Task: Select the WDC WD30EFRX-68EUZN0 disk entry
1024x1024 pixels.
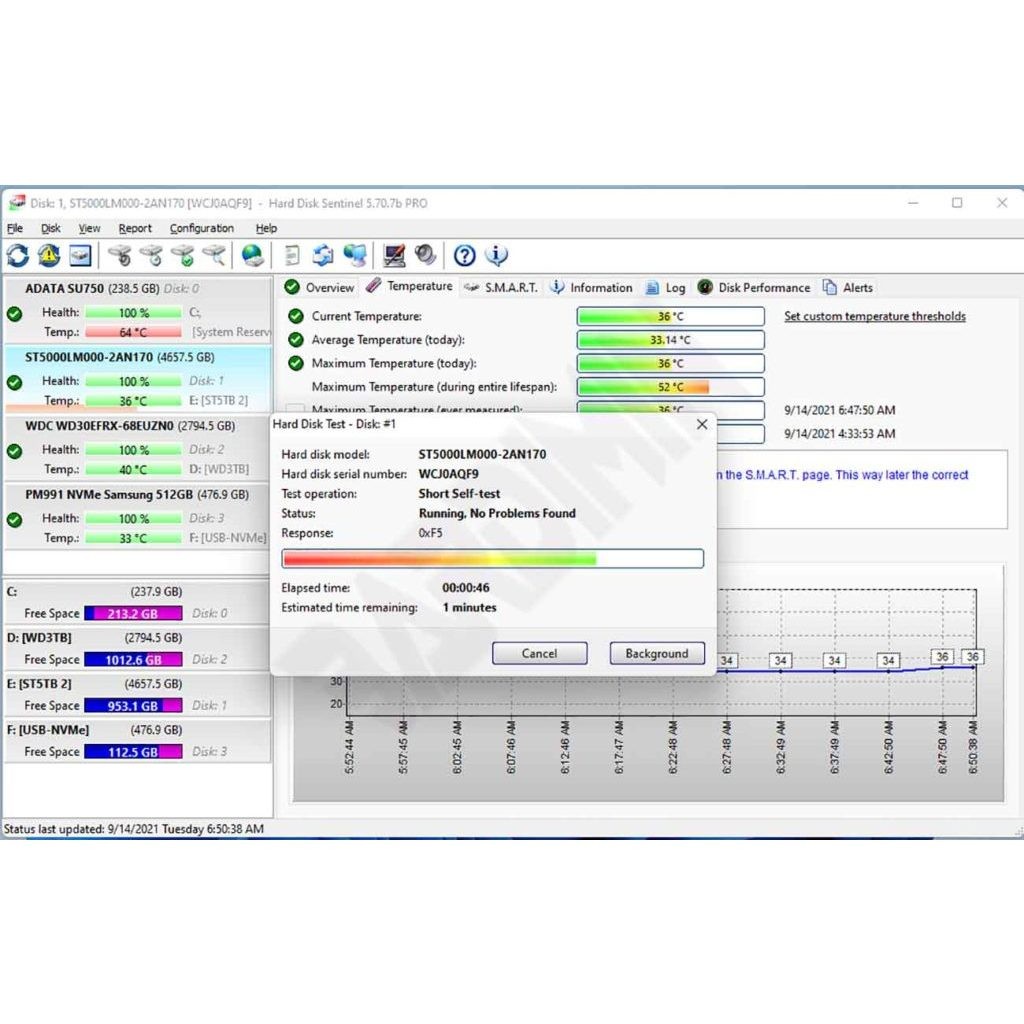Action: [113, 425]
